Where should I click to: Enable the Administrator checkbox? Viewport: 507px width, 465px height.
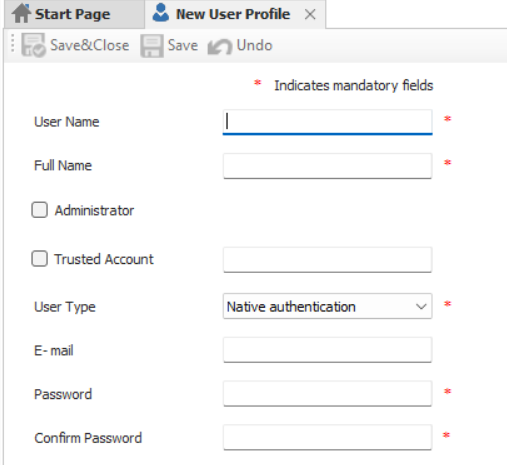click(x=39, y=210)
